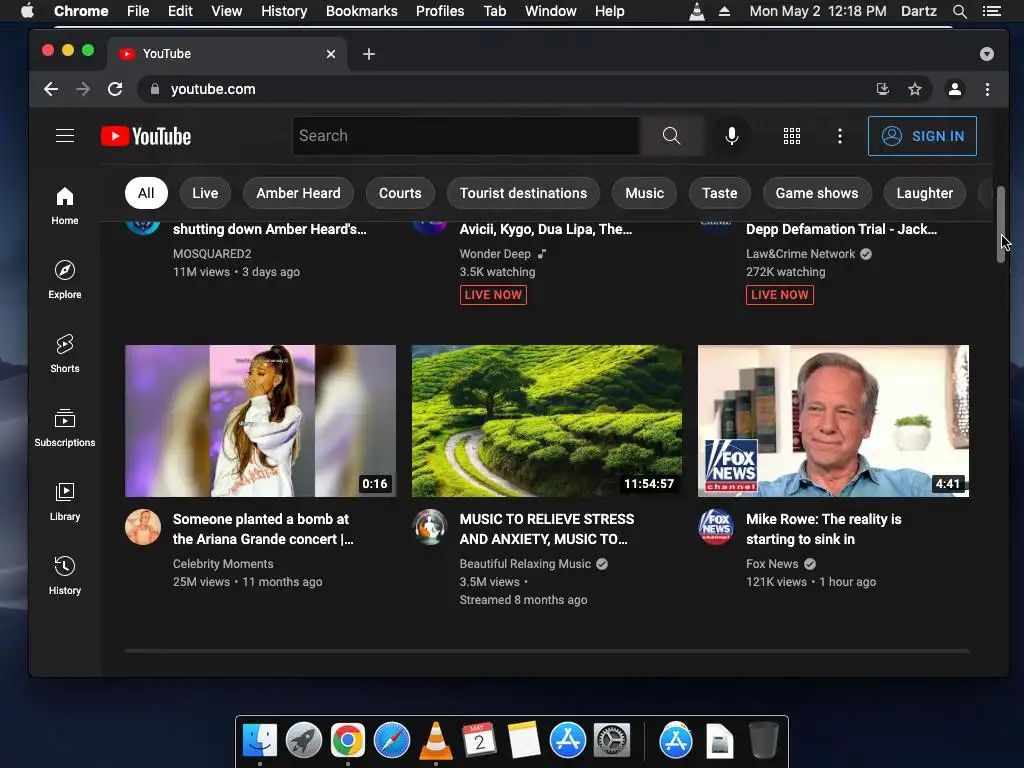This screenshot has height=768, width=1024.
Task: Open History in the sidebar
Action: pyautogui.click(x=65, y=575)
